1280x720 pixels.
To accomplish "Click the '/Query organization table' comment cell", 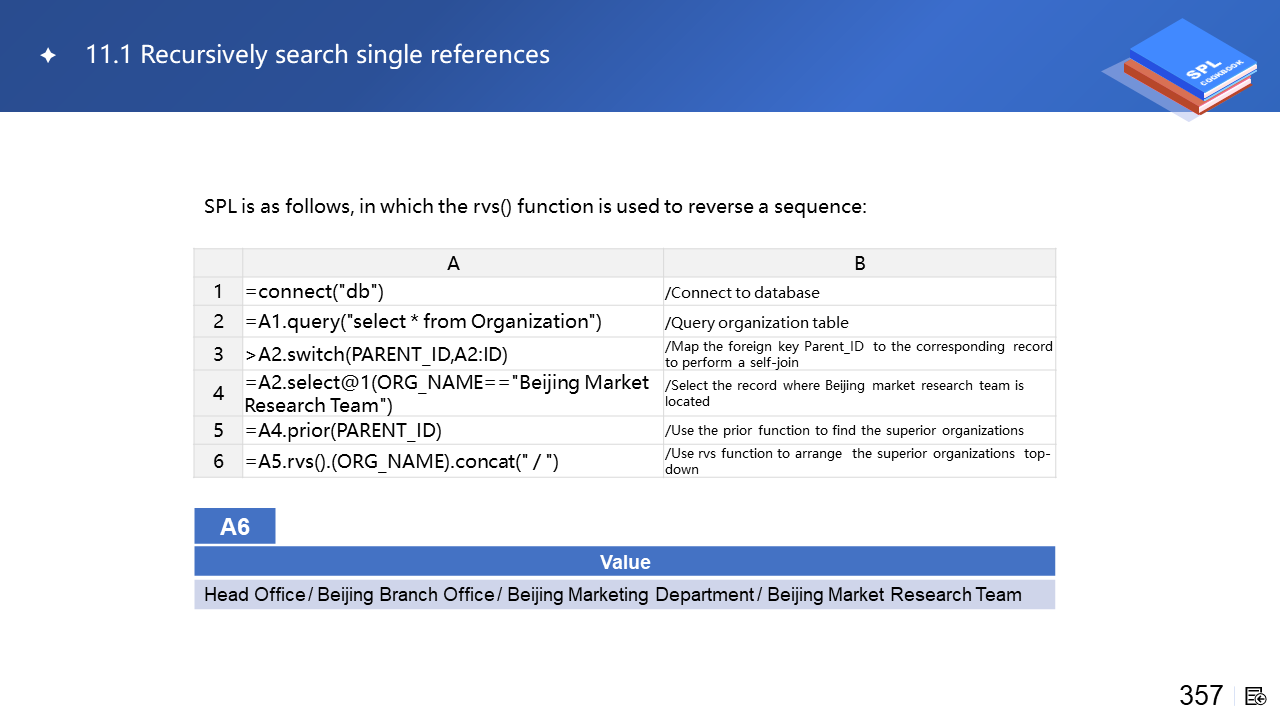I will point(859,322).
